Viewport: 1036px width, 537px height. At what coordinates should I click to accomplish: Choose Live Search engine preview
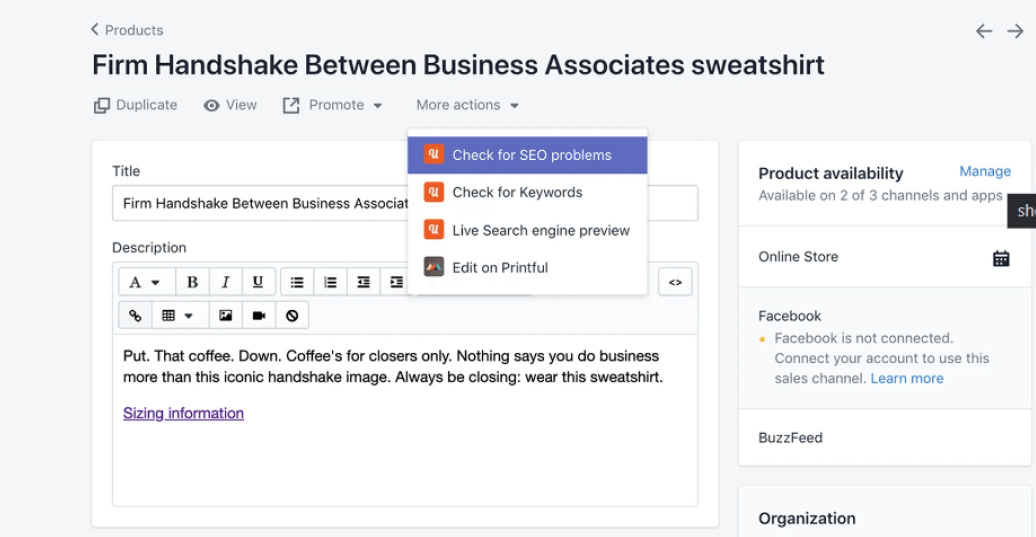[x=527, y=230]
